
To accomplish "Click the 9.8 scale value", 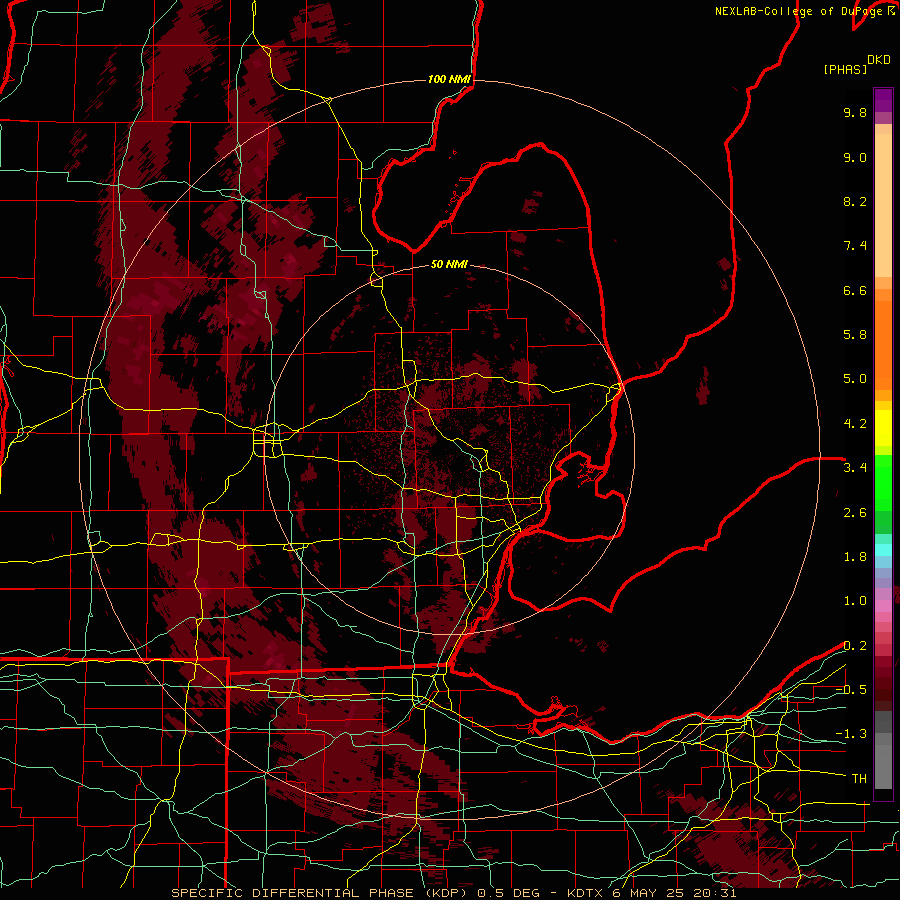I will click(855, 112).
